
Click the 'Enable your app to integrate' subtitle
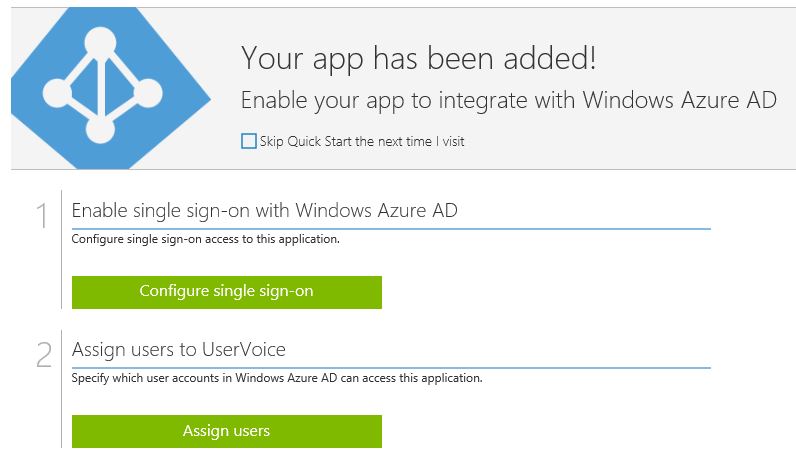tap(509, 101)
